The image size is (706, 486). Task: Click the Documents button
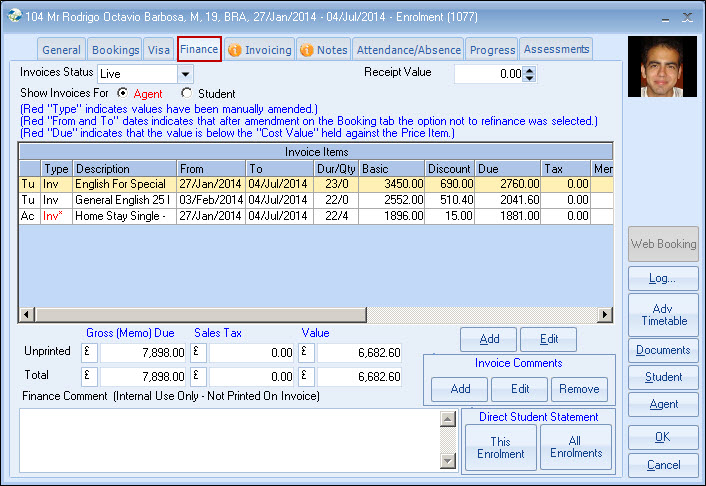[664, 350]
